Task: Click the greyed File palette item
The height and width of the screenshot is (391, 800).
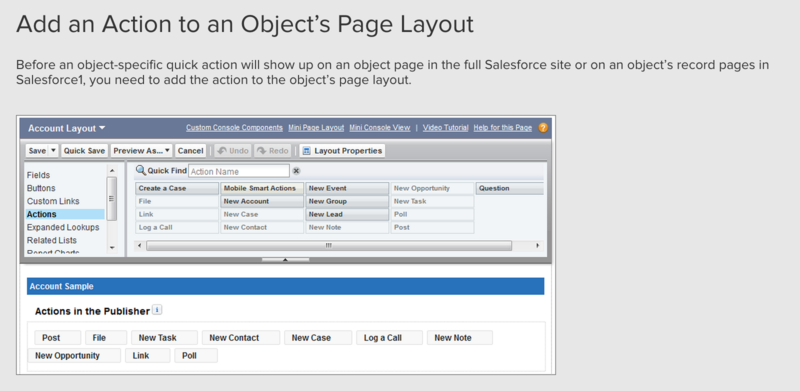Action: [177, 201]
